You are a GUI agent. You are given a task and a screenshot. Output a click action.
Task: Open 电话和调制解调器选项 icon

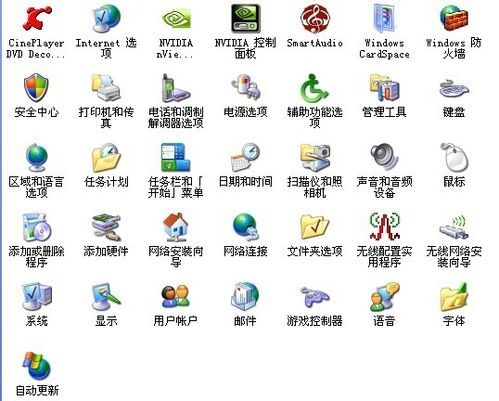(x=176, y=88)
